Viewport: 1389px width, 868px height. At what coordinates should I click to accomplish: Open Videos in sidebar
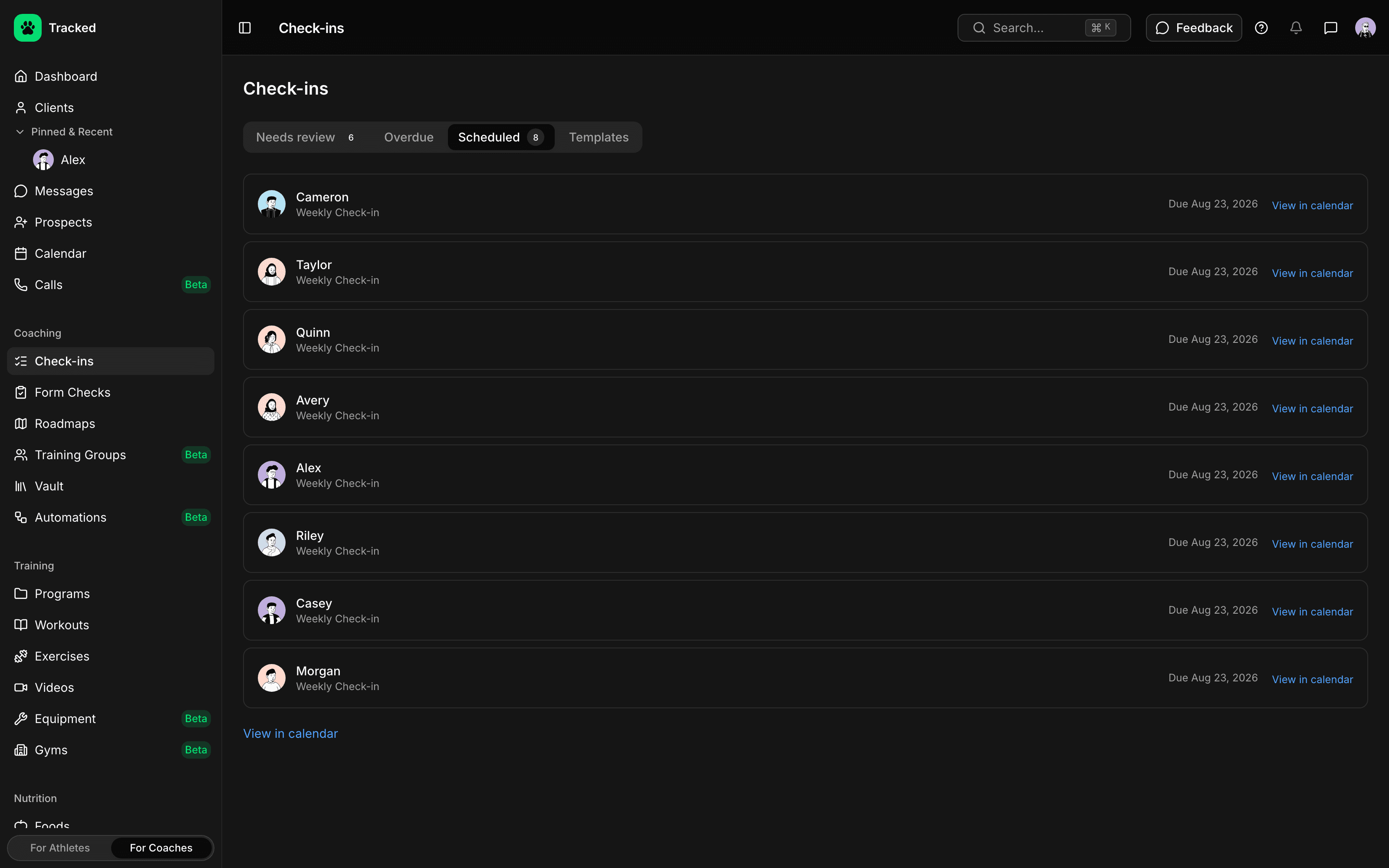point(110,687)
